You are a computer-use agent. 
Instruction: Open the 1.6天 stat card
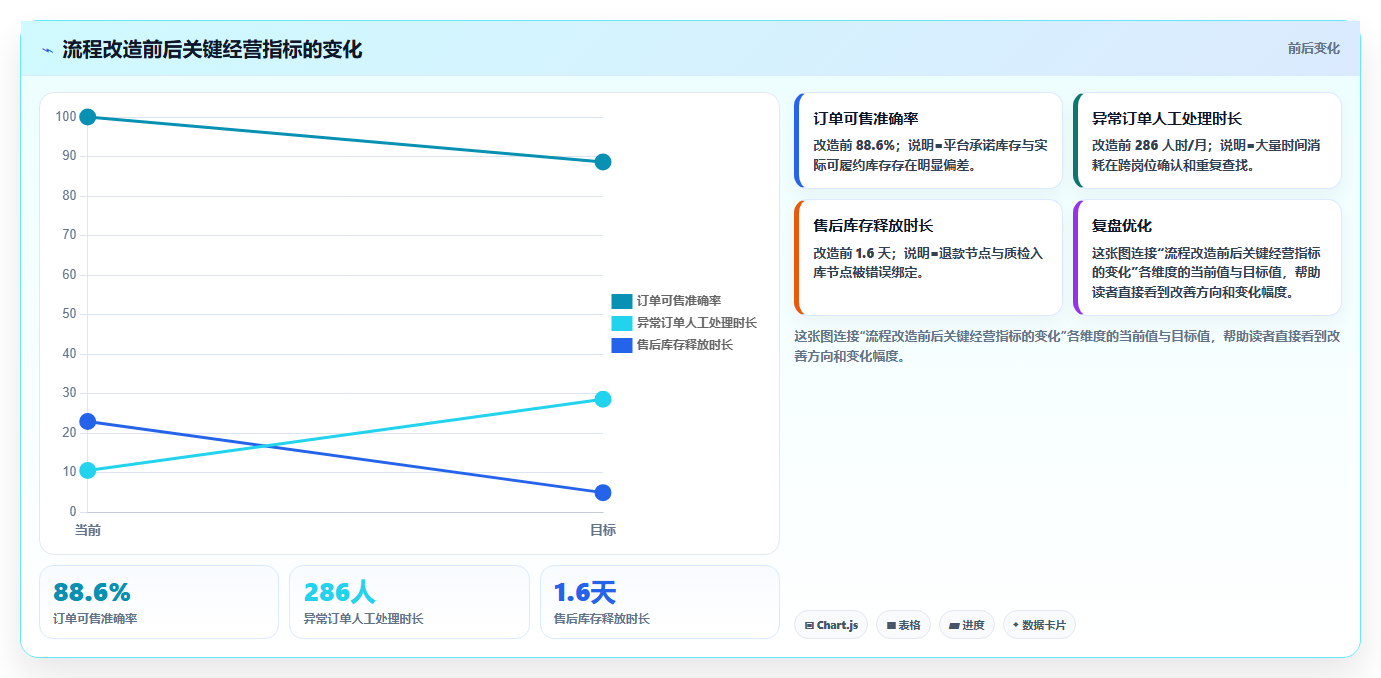click(660, 602)
